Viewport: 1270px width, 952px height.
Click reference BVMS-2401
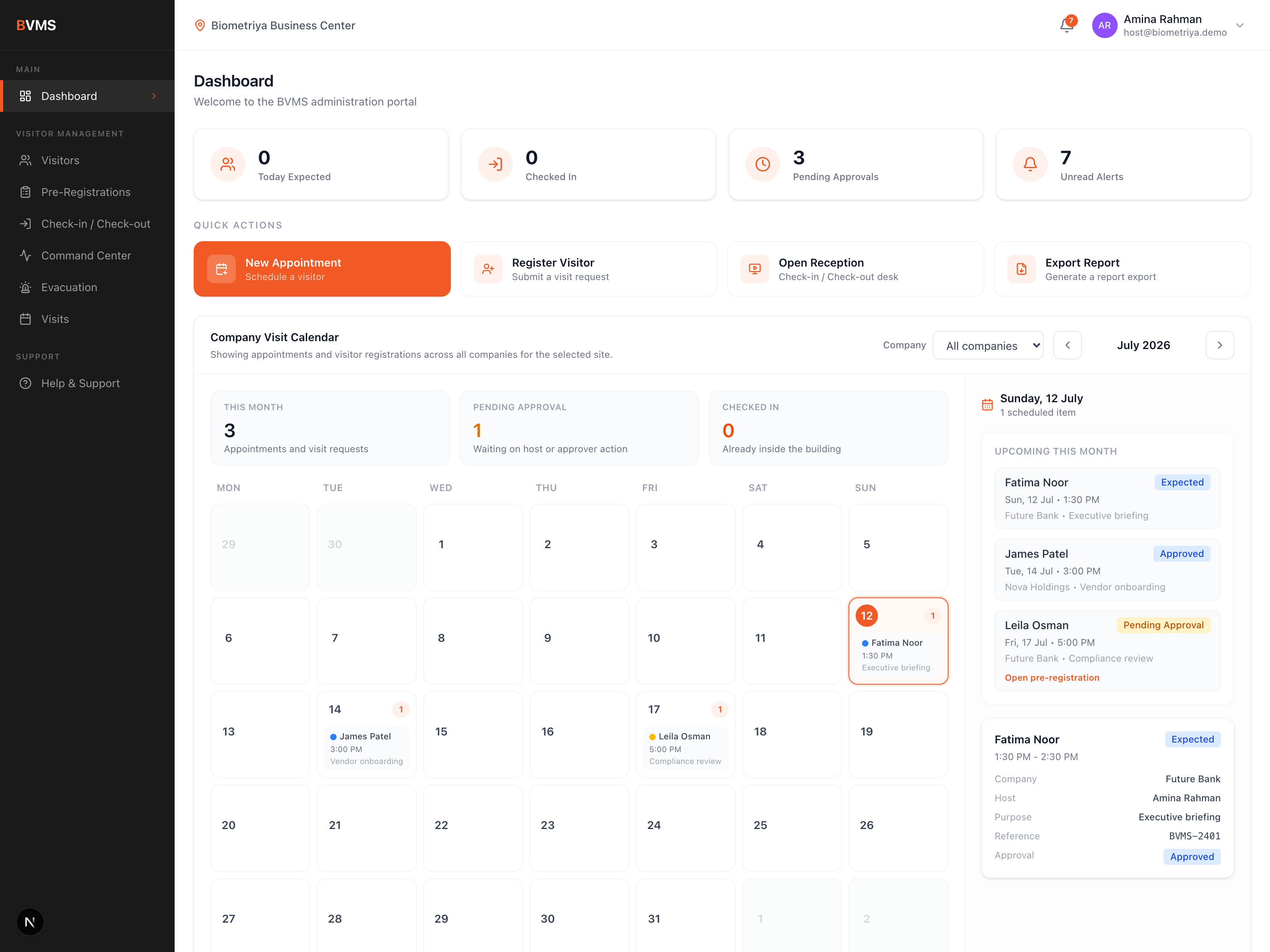click(1194, 836)
